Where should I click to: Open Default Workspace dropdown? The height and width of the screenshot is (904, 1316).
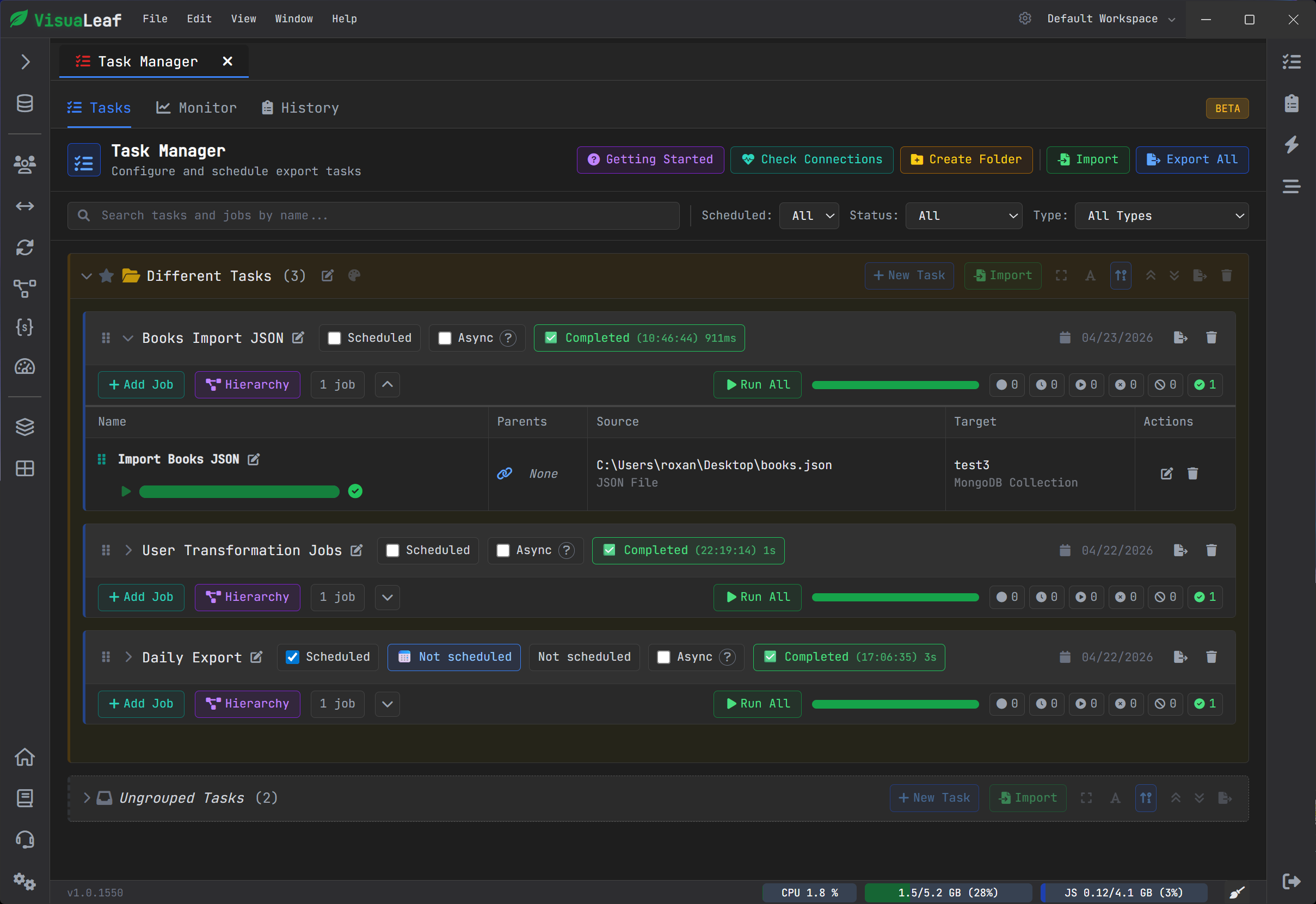[x=1111, y=19]
